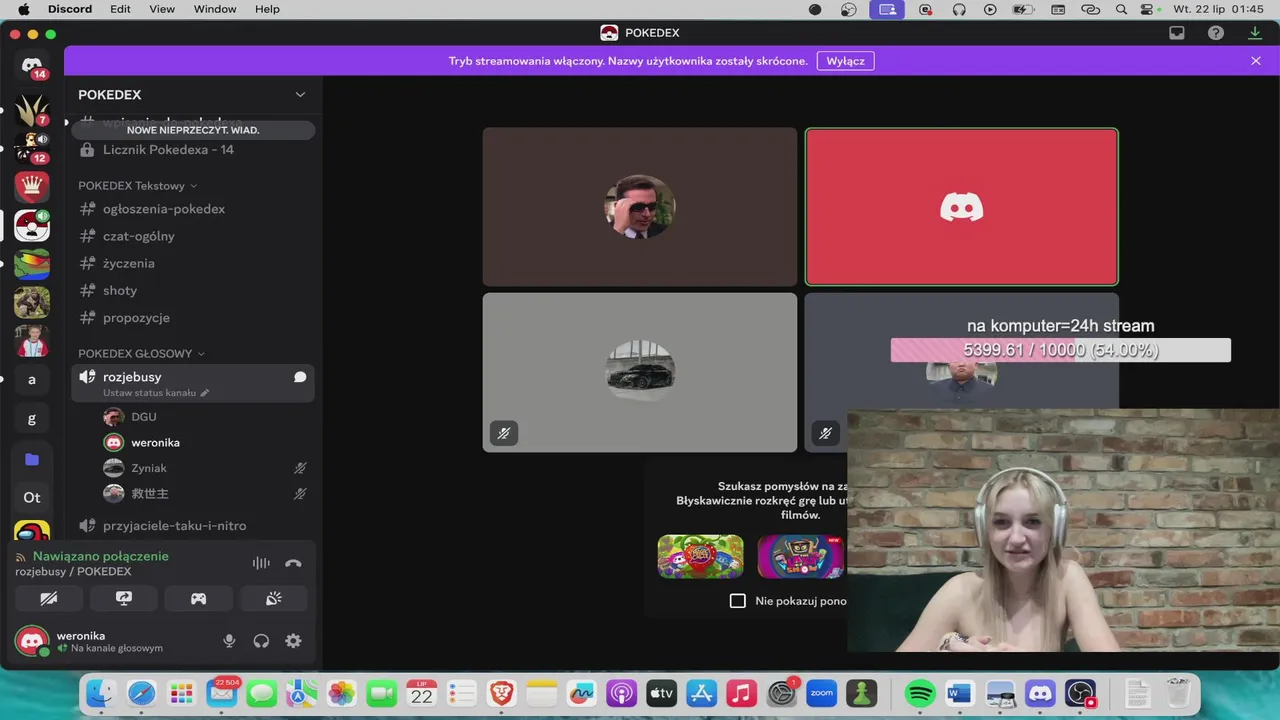Open Brave browser from the Dock

tap(502, 693)
